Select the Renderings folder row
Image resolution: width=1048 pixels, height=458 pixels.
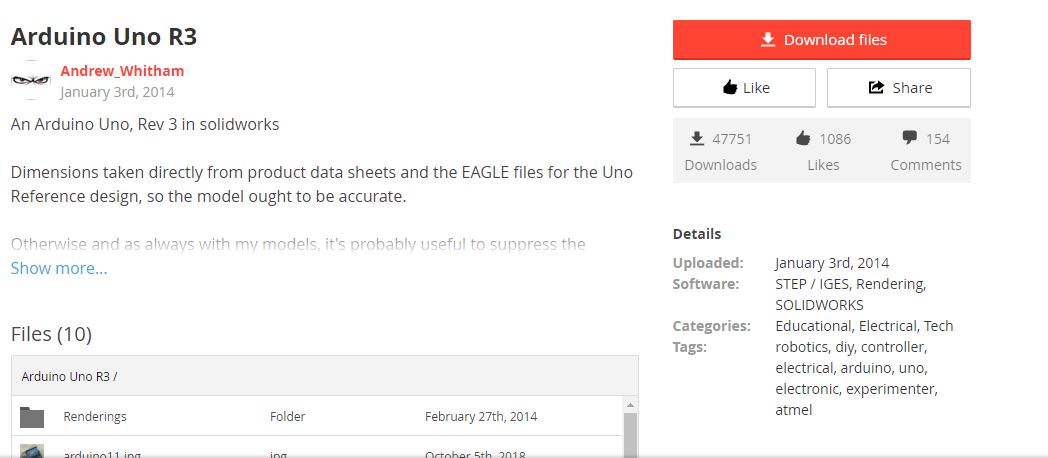(317, 416)
